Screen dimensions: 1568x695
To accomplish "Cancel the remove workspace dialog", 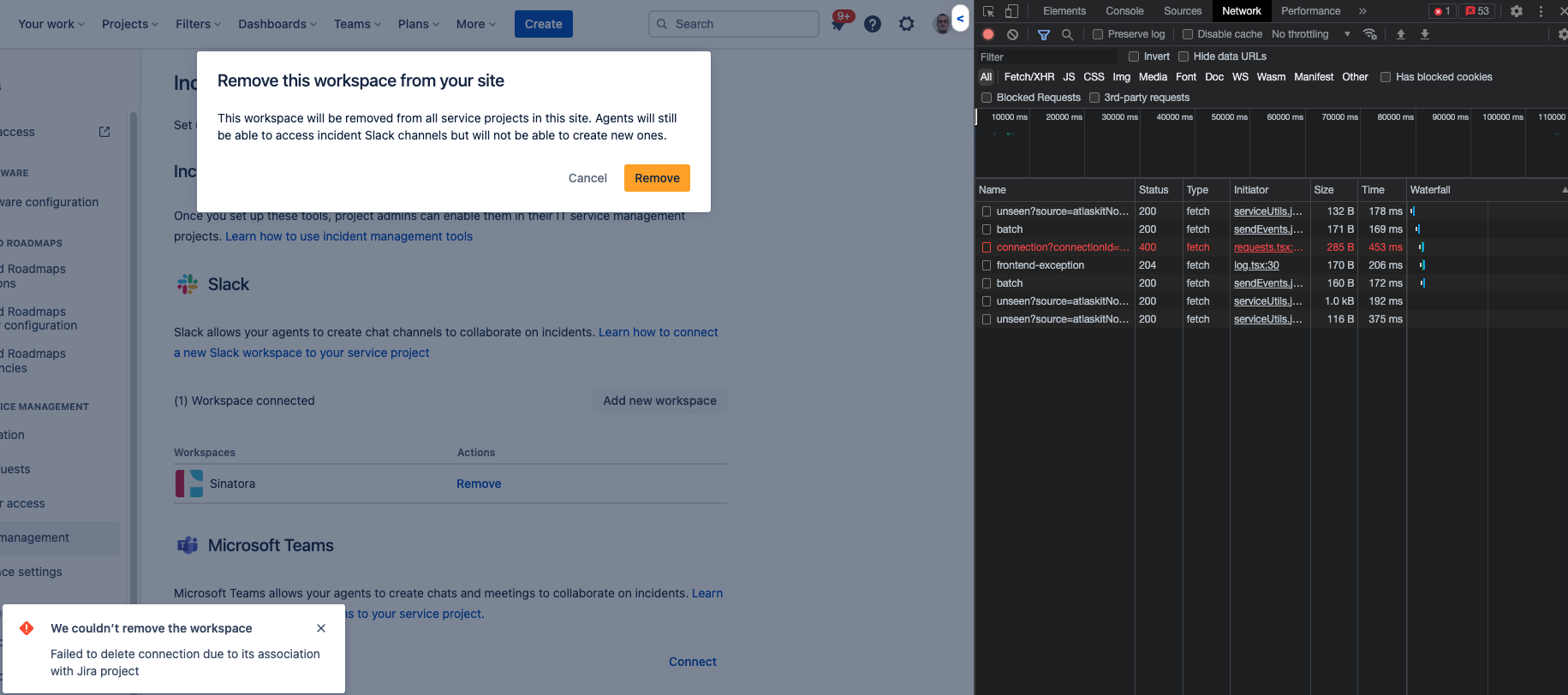I will (x=587, y=178).
